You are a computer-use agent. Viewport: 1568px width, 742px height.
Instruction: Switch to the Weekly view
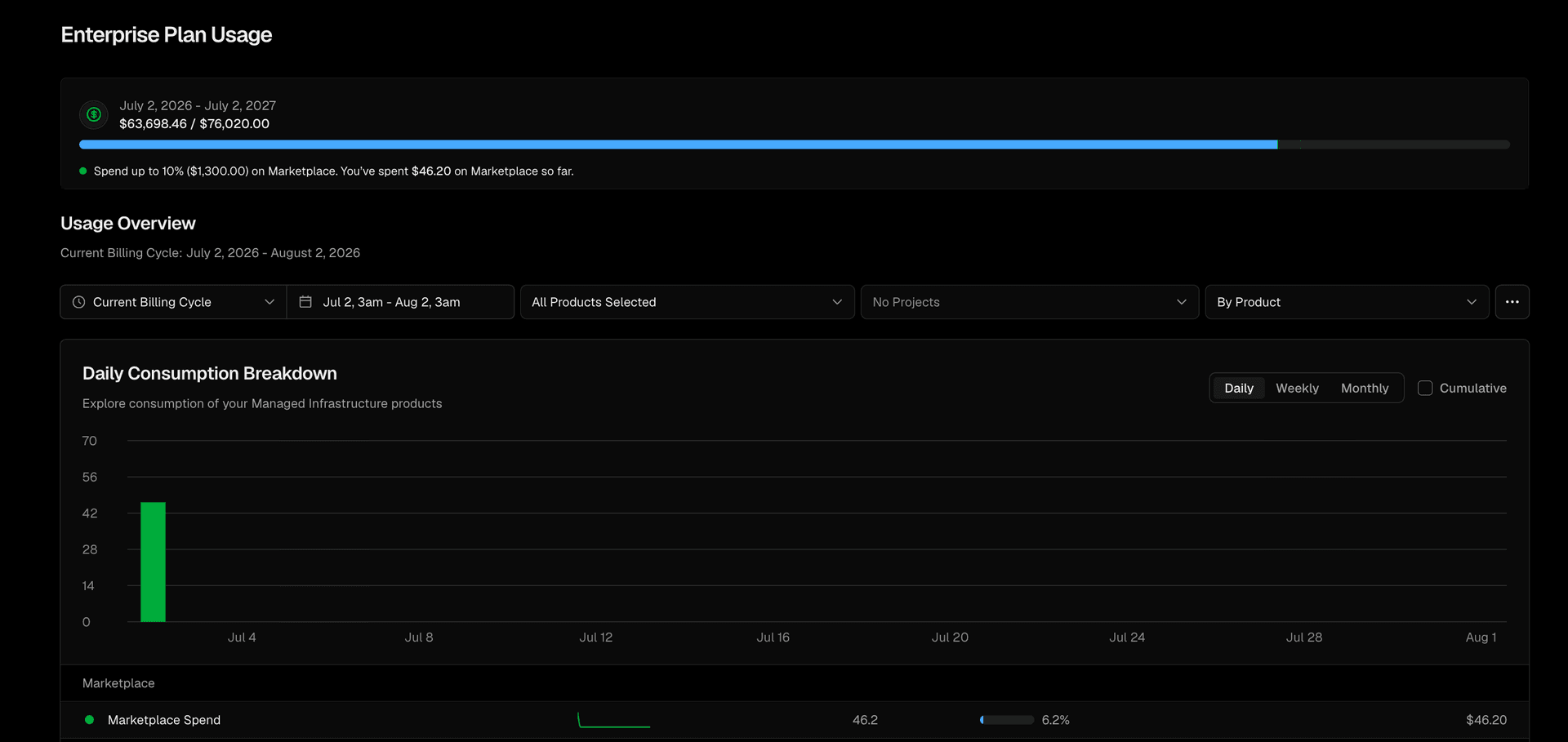tap(1297, 389)
